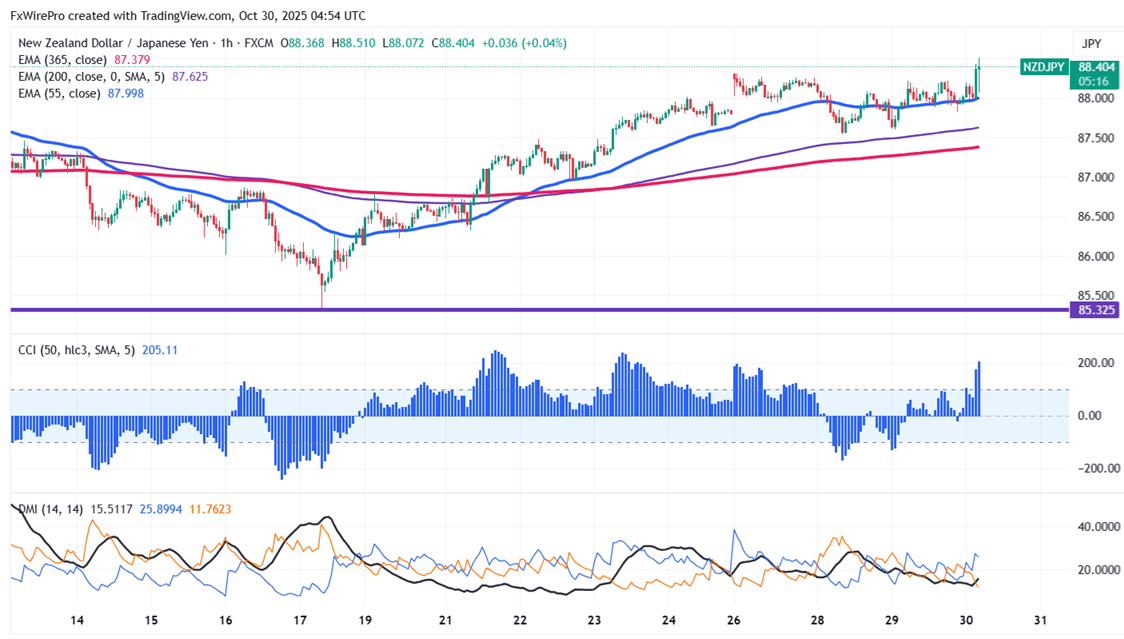Click date 22 on the time axis

(x=521, y=620)
